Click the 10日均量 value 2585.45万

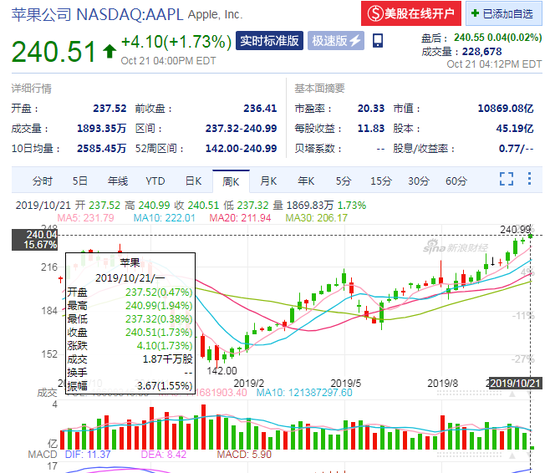click(102, 148)
